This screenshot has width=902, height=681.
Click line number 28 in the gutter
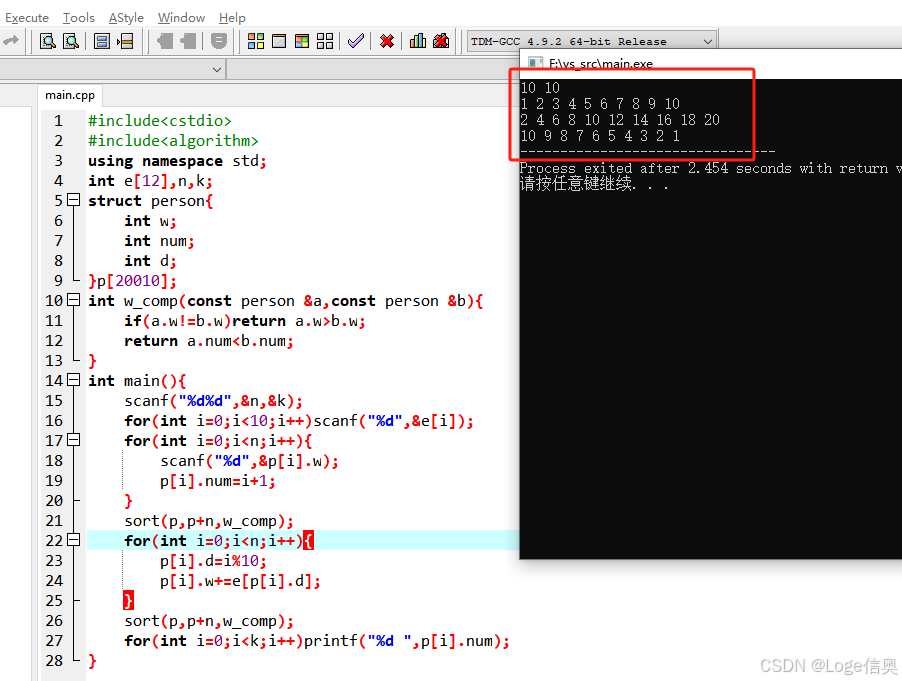coord(54,660)
